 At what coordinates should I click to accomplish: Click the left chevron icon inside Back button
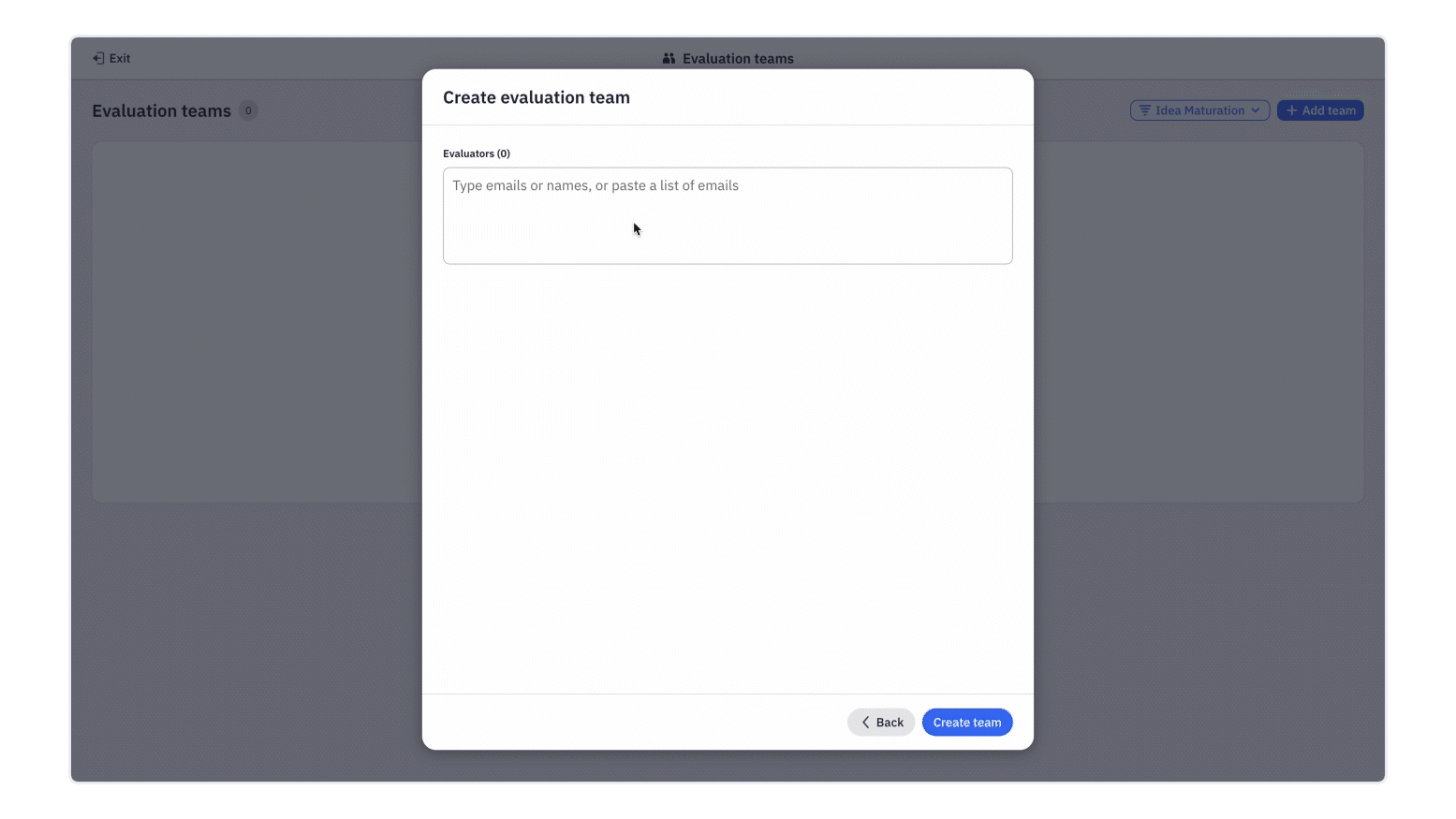[x=866, y=722]
